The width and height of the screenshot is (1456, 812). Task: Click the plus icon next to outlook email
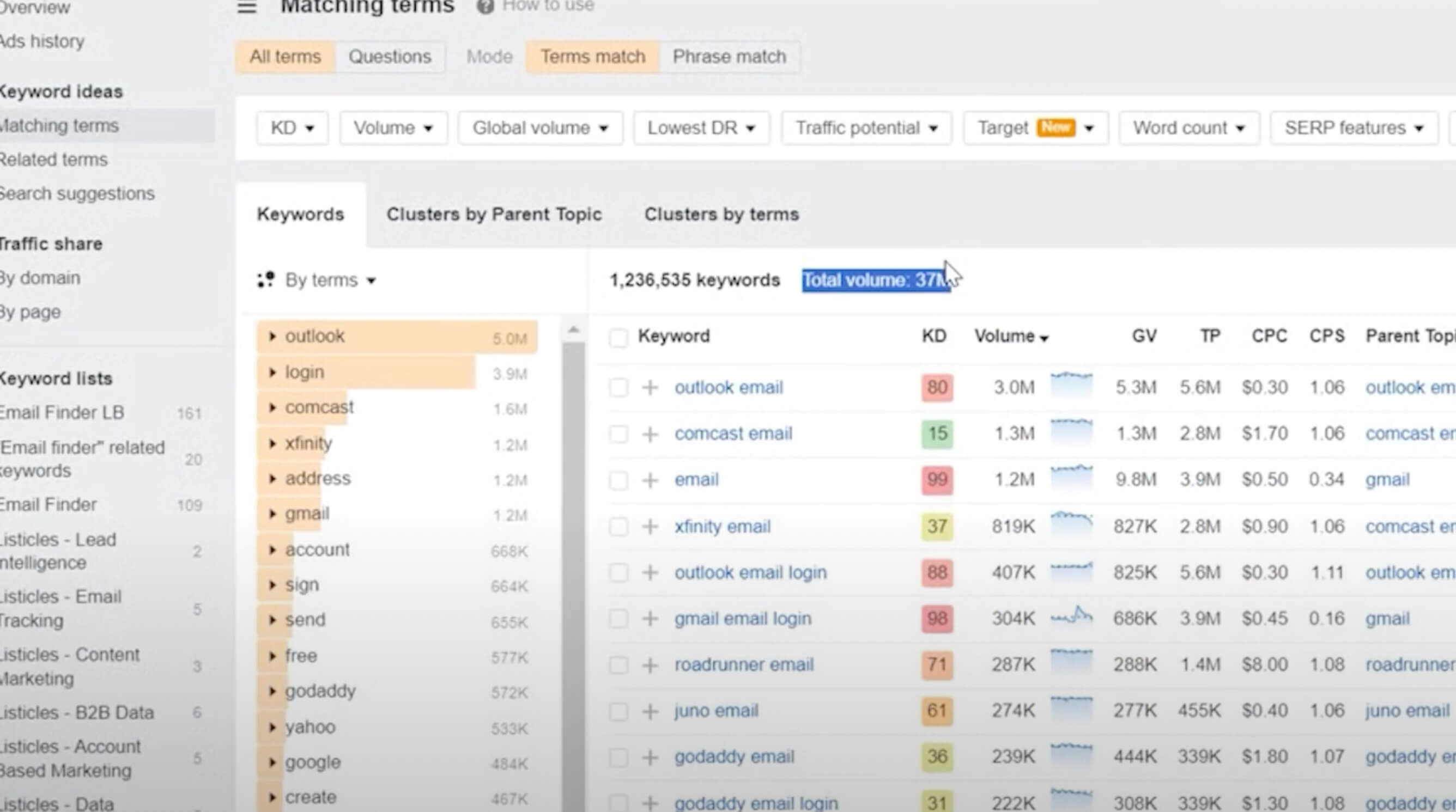pos(650,388)
